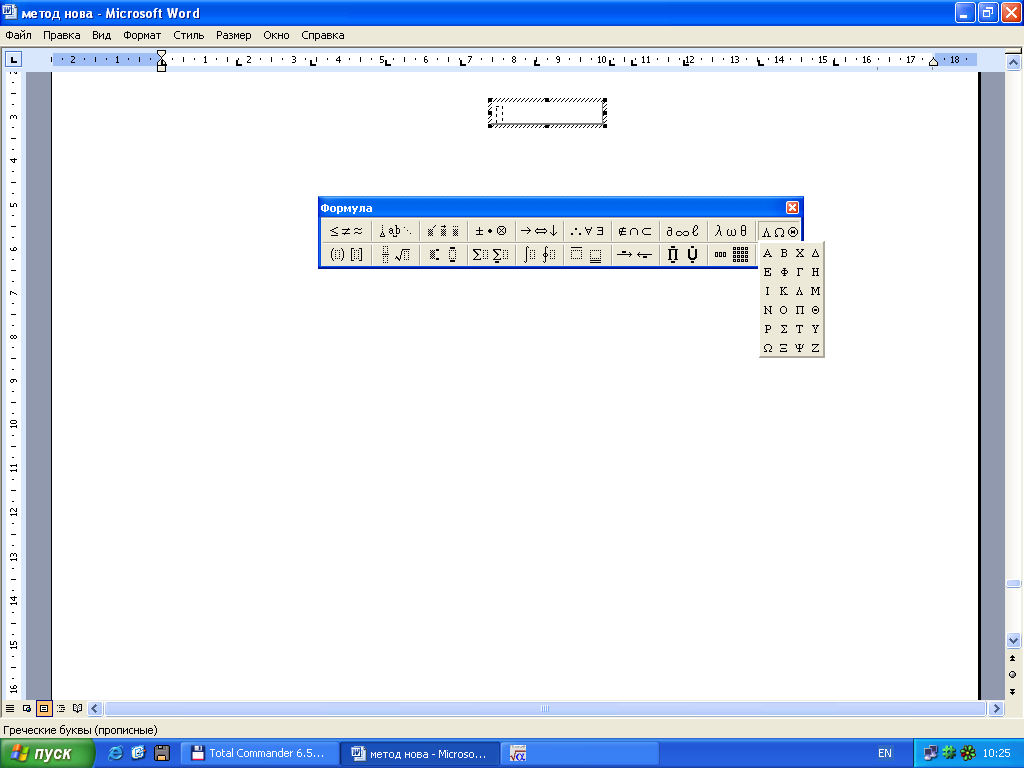Insert capital Alpha from Greek palette
This screenshot has width=1024, height=768.
point(768,253)
